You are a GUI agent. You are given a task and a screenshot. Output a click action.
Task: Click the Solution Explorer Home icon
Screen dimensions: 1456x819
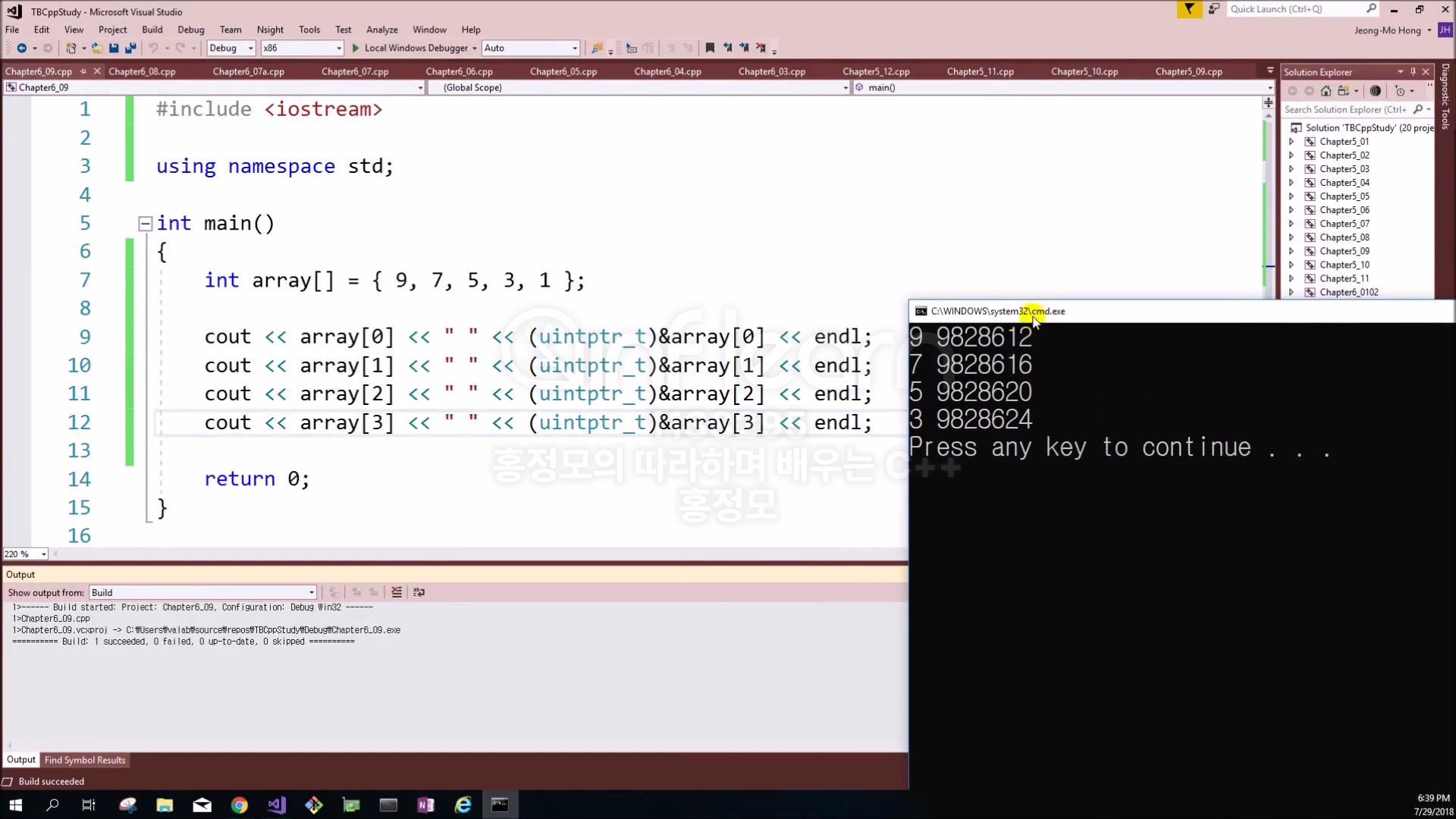[1326, 91]
